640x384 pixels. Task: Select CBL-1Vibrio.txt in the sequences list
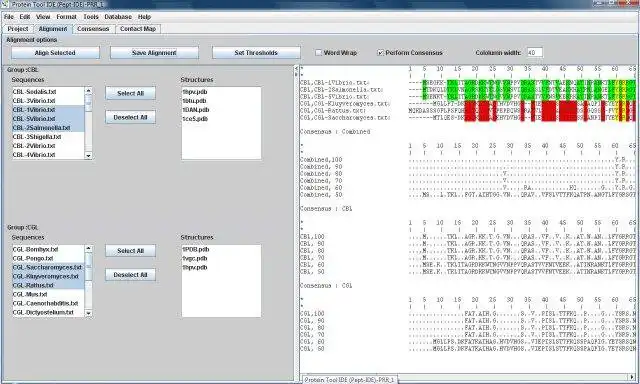[x=48, y=110]
